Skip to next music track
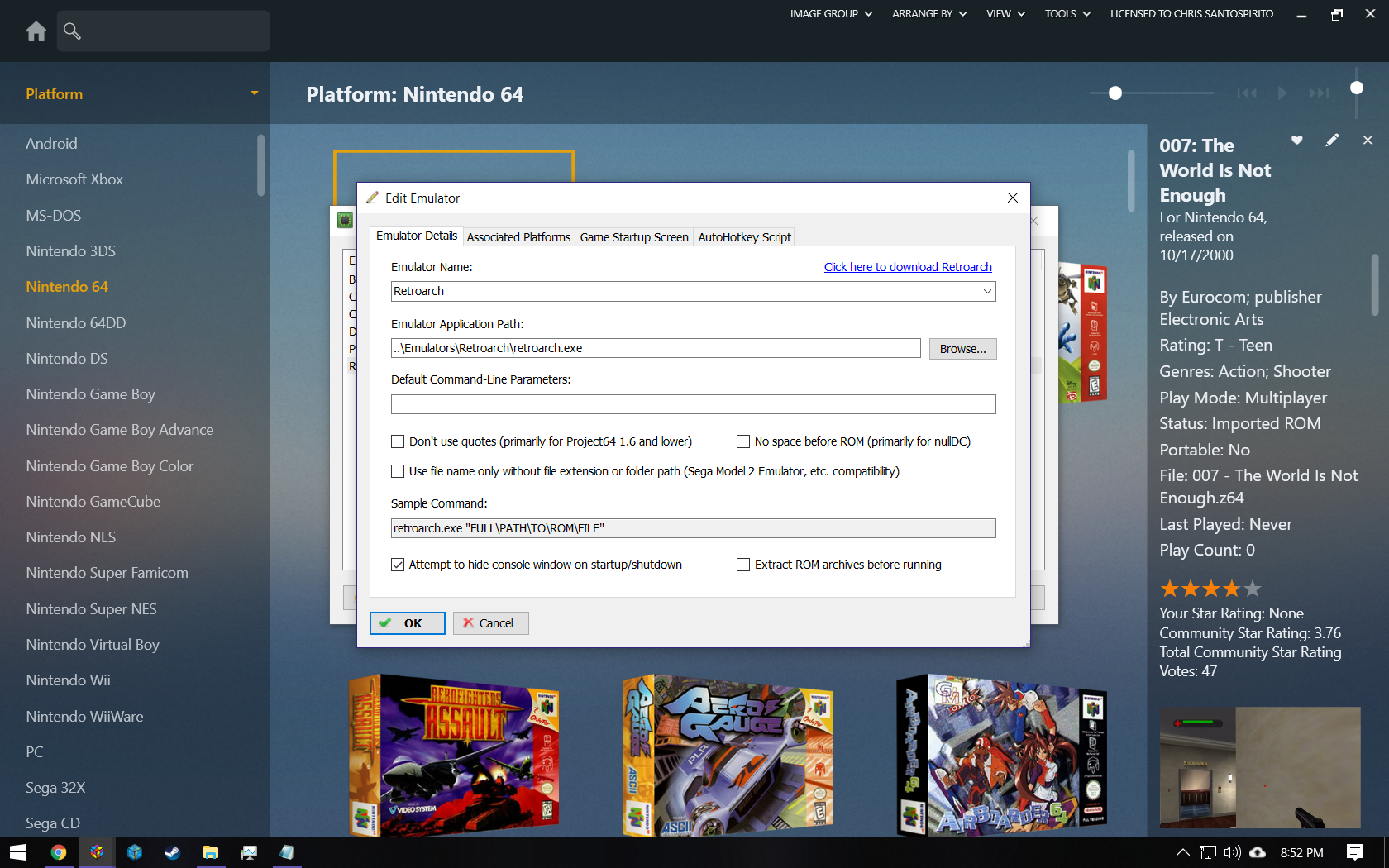Viewport: 1389px width, 868px height. pyautogui.click(x=1319, y=93)
